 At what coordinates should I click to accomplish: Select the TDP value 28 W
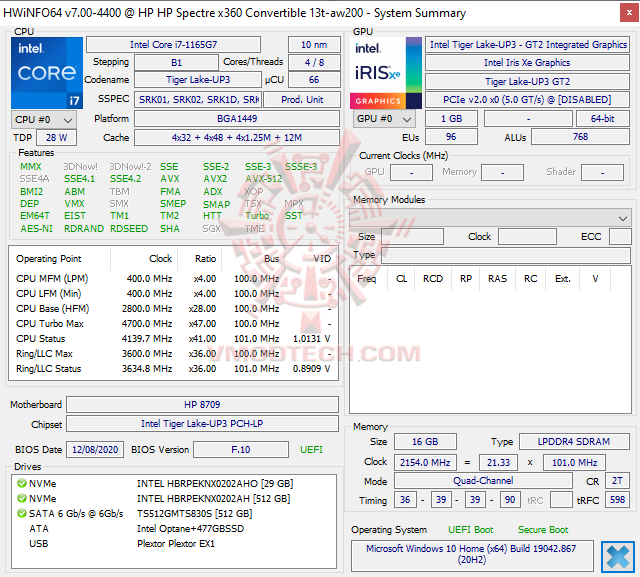(56, 138)
